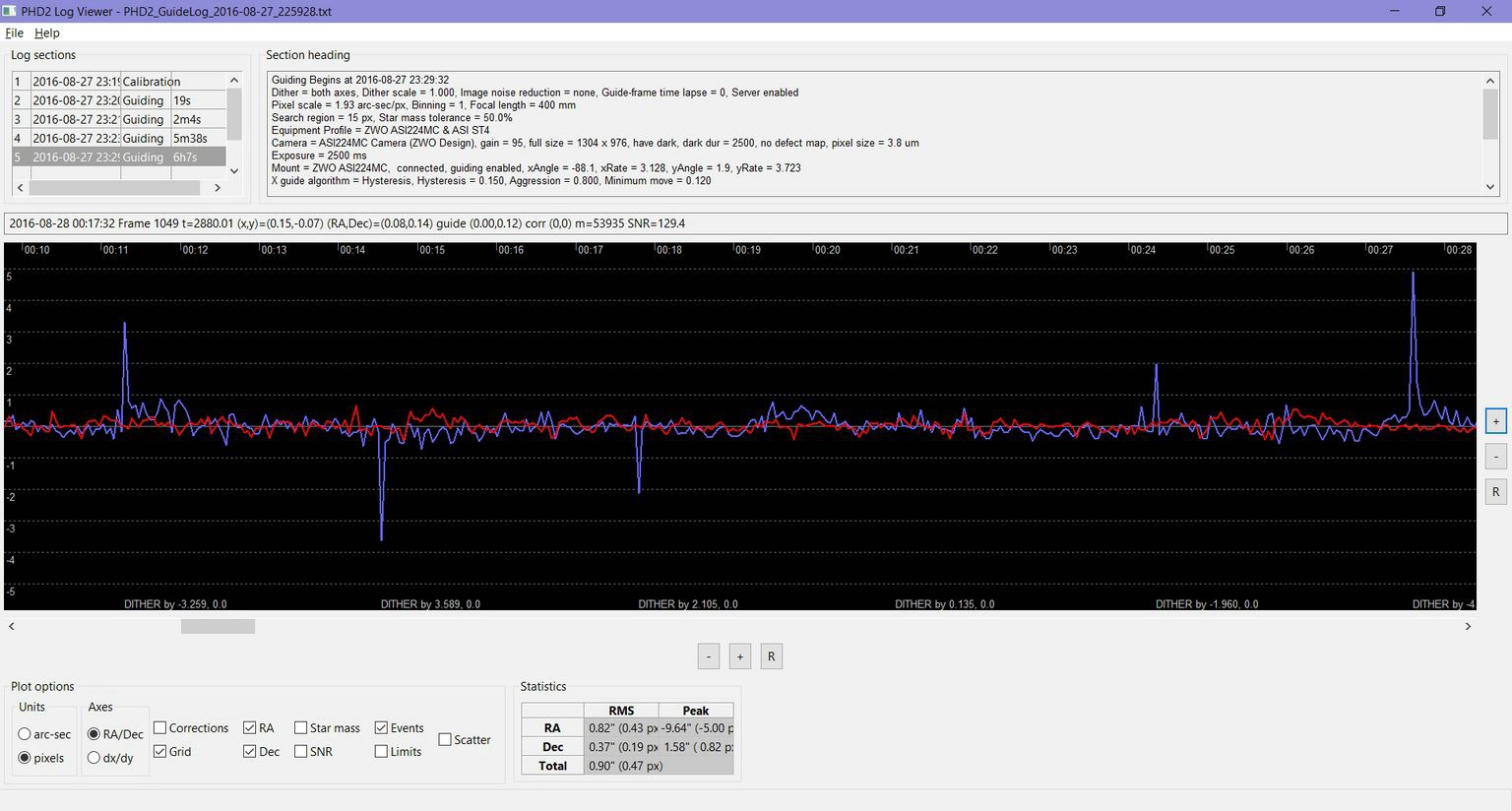
Task: Click horizontal reset R button below graph
Action: point(772,656)
